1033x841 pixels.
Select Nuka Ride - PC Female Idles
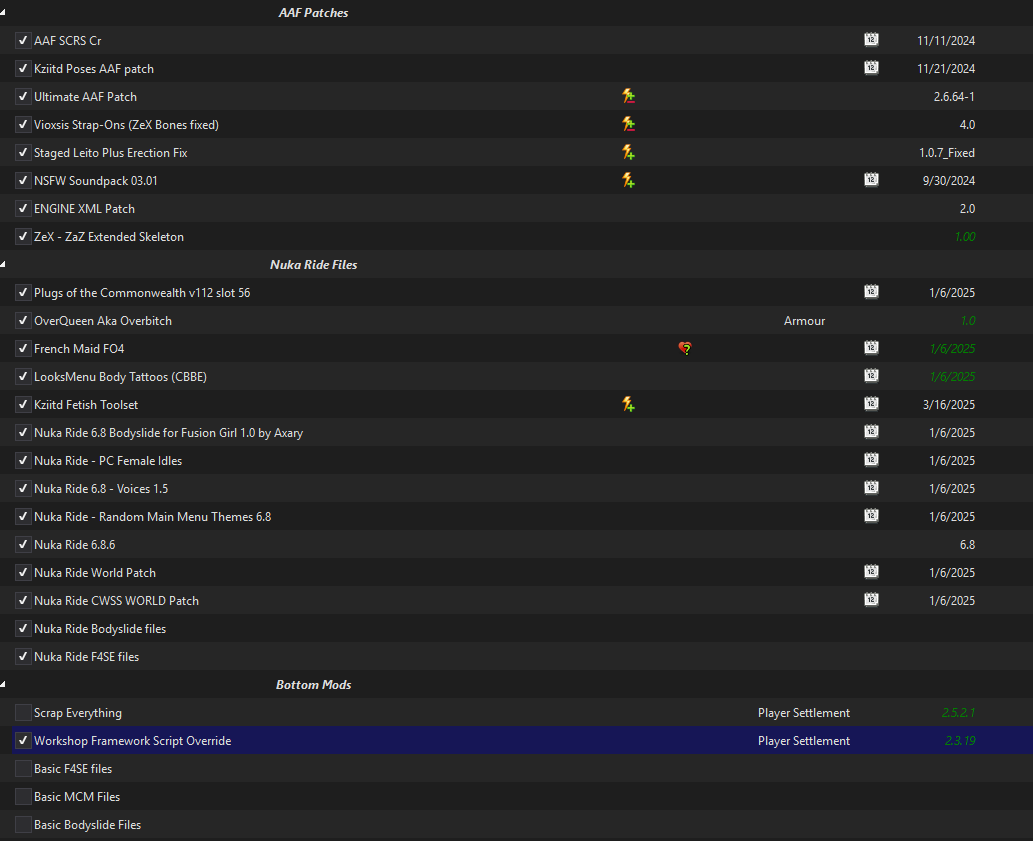tap(108, 460)
